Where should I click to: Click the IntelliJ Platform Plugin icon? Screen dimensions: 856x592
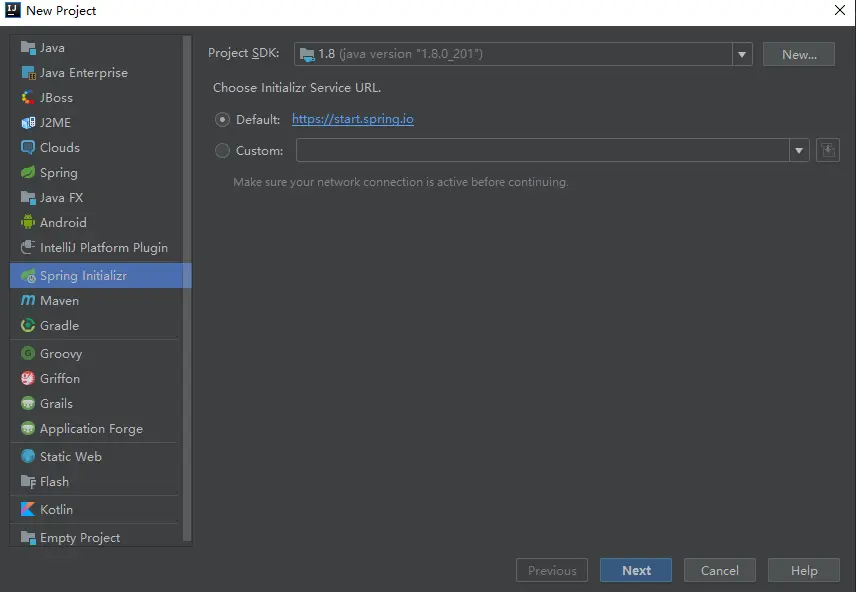28,247
